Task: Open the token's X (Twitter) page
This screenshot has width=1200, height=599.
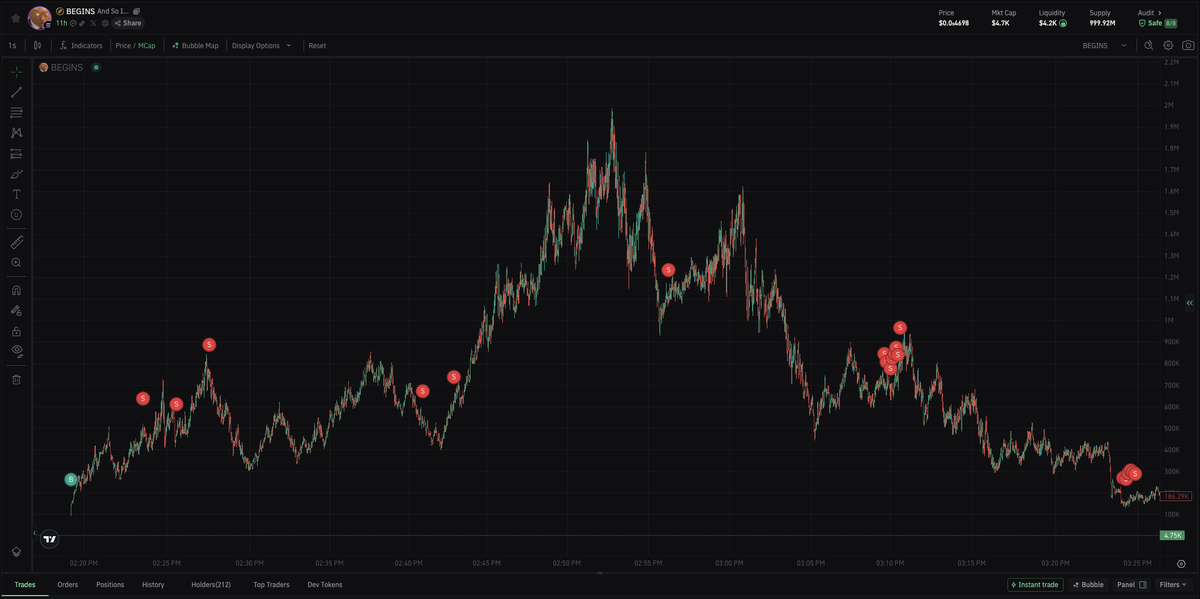Action: point(94,23)
